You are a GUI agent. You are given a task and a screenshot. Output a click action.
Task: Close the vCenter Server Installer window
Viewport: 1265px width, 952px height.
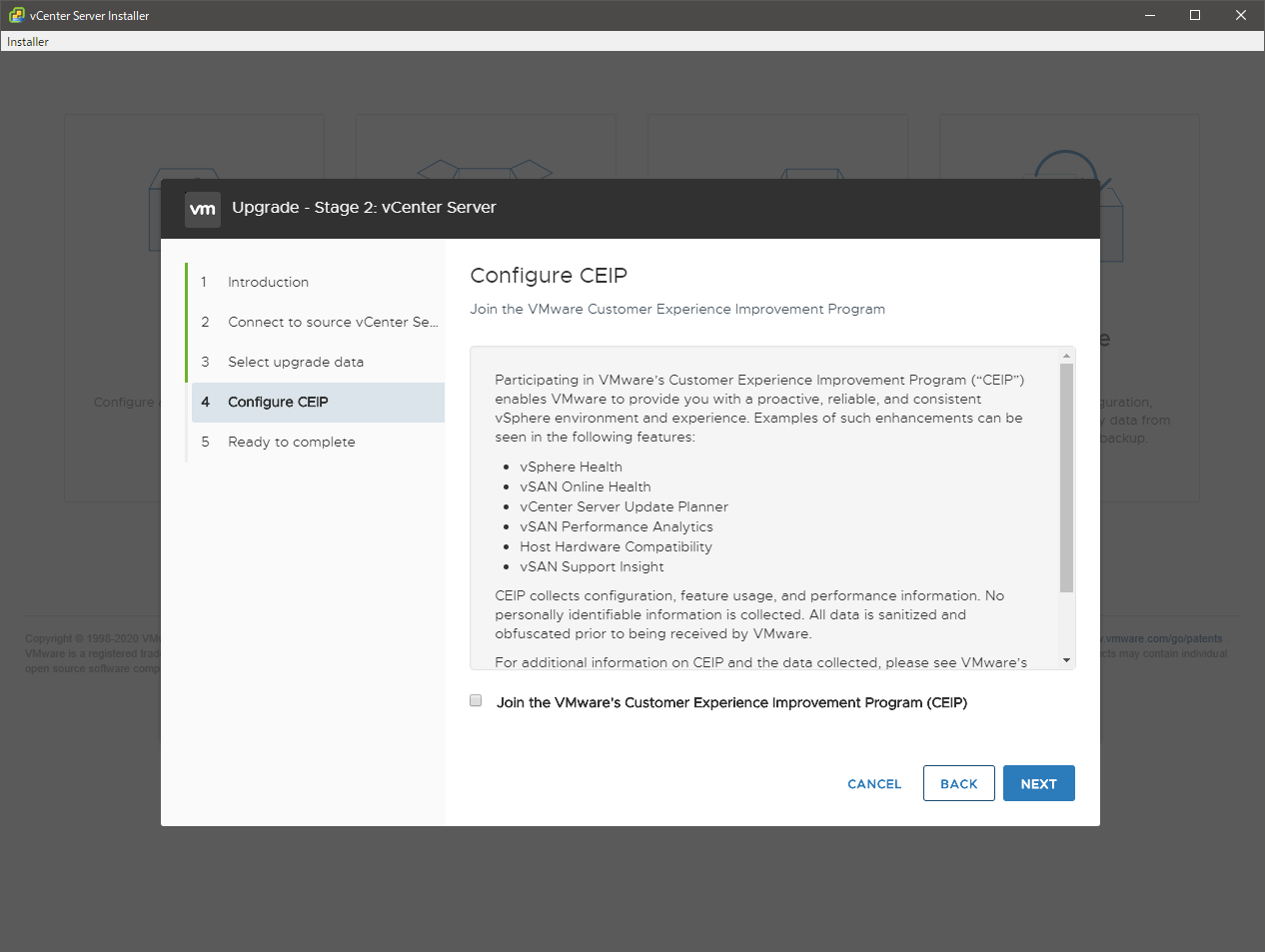(1241, 15)
